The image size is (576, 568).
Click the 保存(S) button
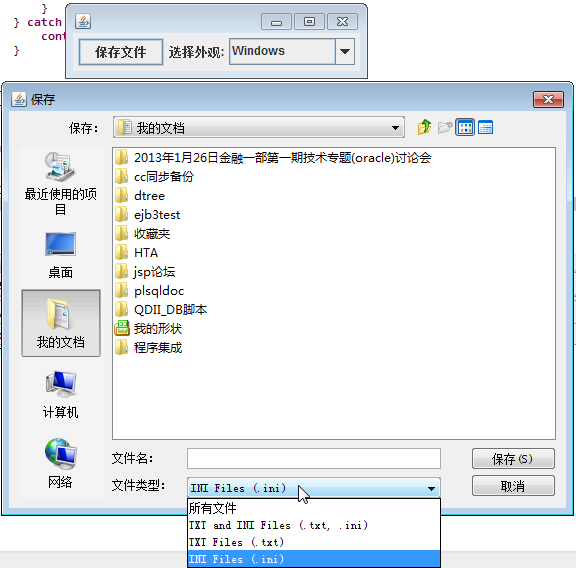pyautogui.click(x=513, y=459)
